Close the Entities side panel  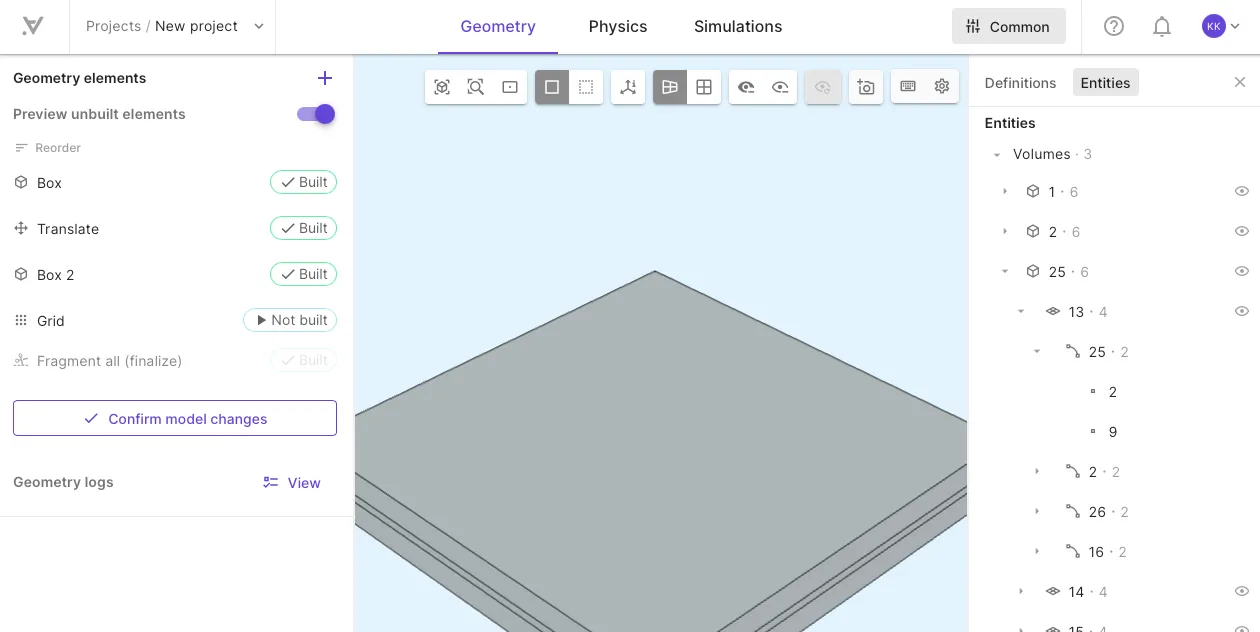[1240, 83]
